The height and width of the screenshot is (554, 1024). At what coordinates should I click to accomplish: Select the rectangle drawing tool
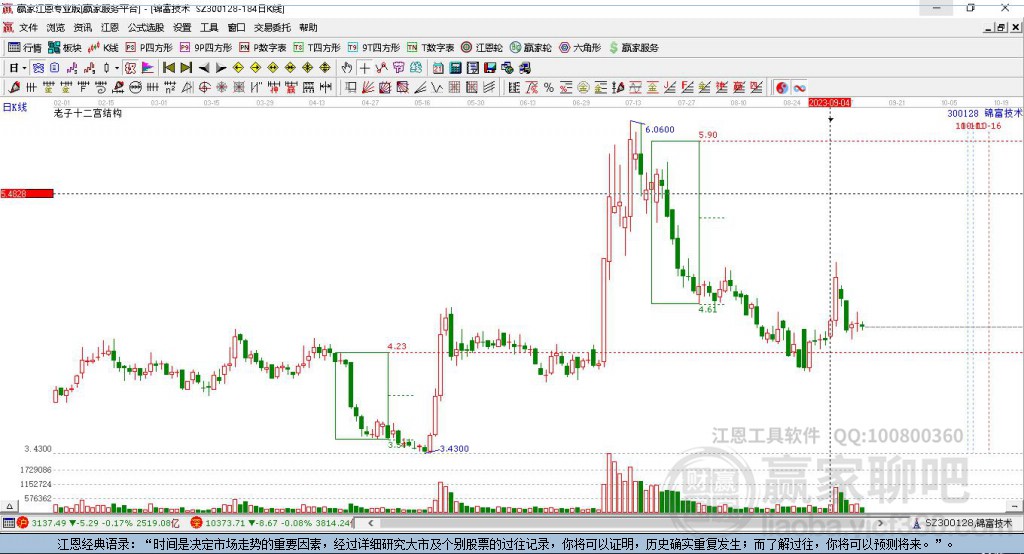pos(351,88)
